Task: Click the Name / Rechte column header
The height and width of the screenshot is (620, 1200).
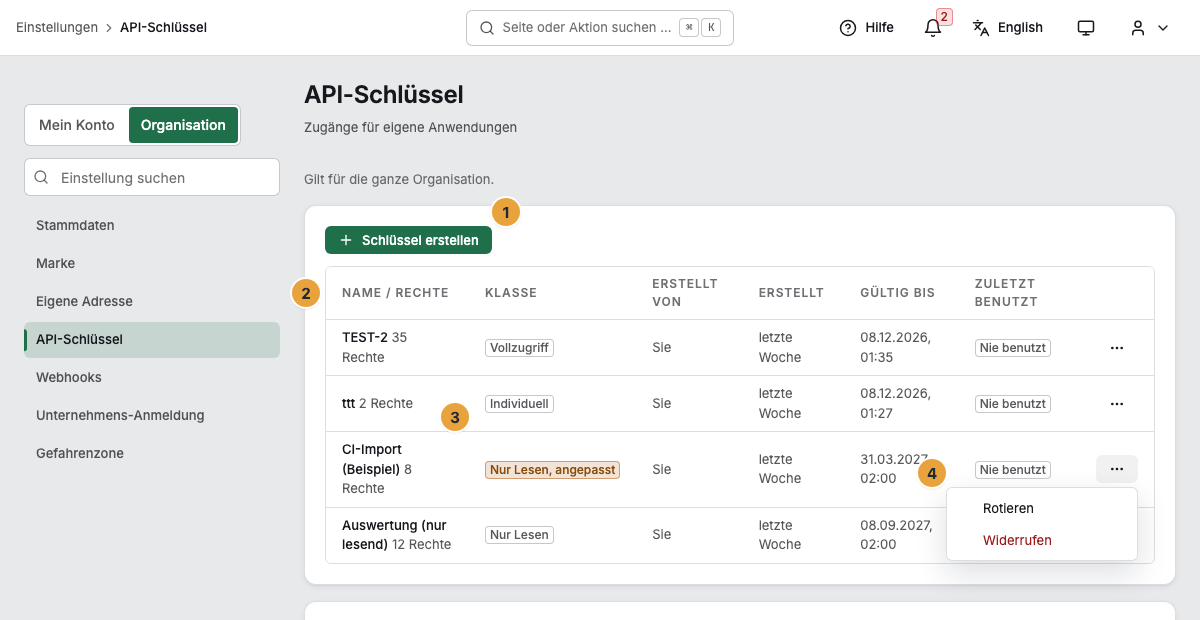Action: 395,293
